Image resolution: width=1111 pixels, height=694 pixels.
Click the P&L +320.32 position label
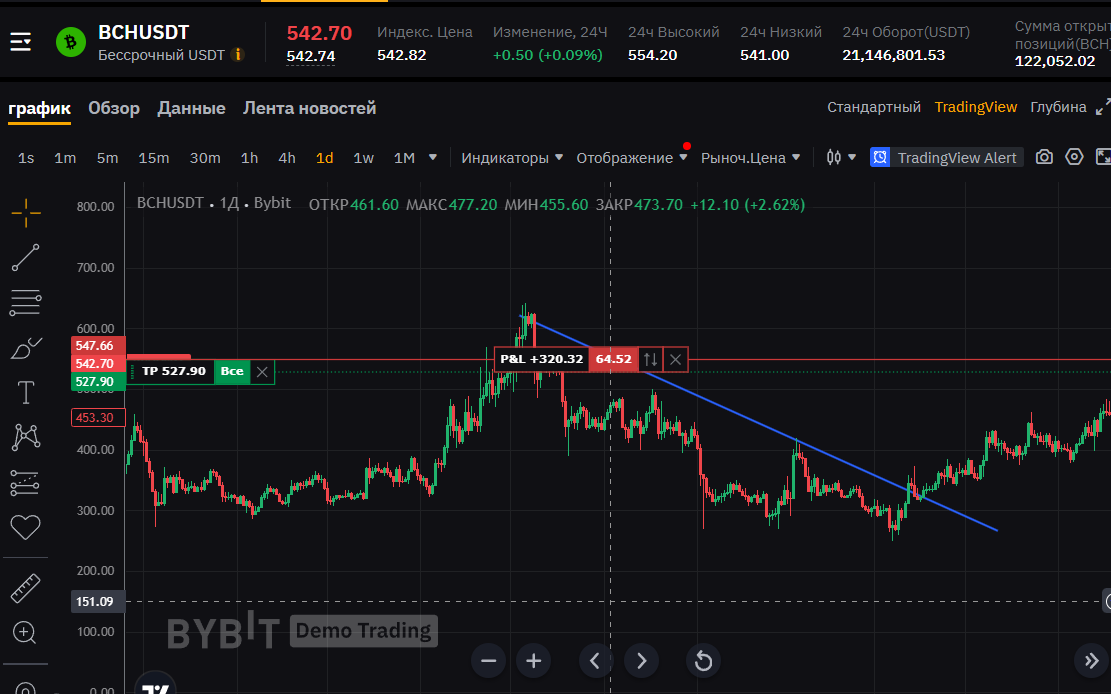pos(541,359)
